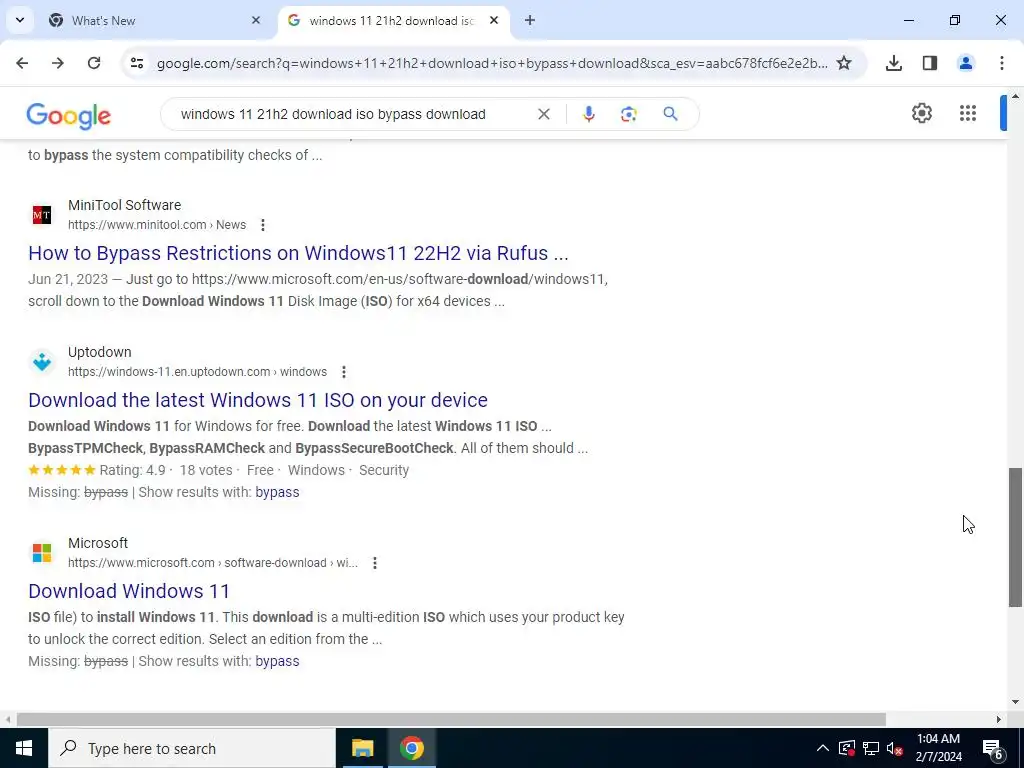This screenshot has width=1024, height=768.
Task: Open a new browser tab
Action: (x=530, y=20)
